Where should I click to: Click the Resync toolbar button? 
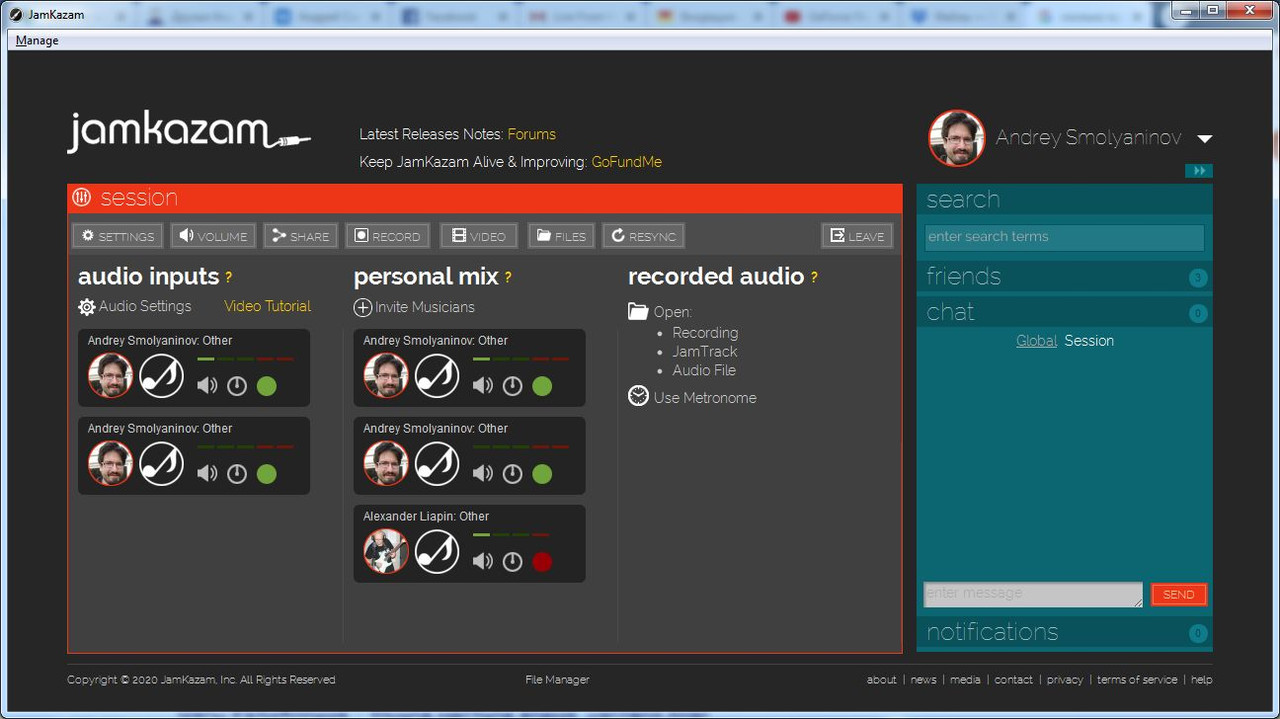coord(644,236)
